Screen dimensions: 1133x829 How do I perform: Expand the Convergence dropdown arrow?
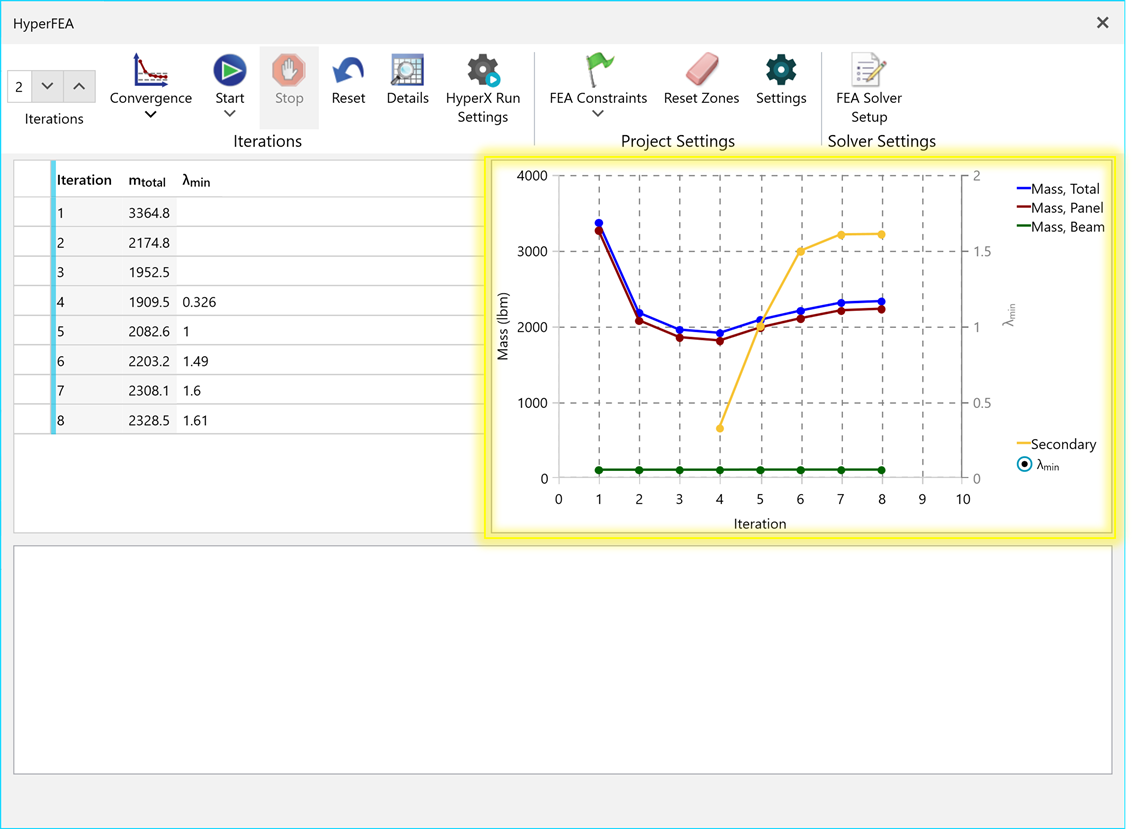(150, 114)
